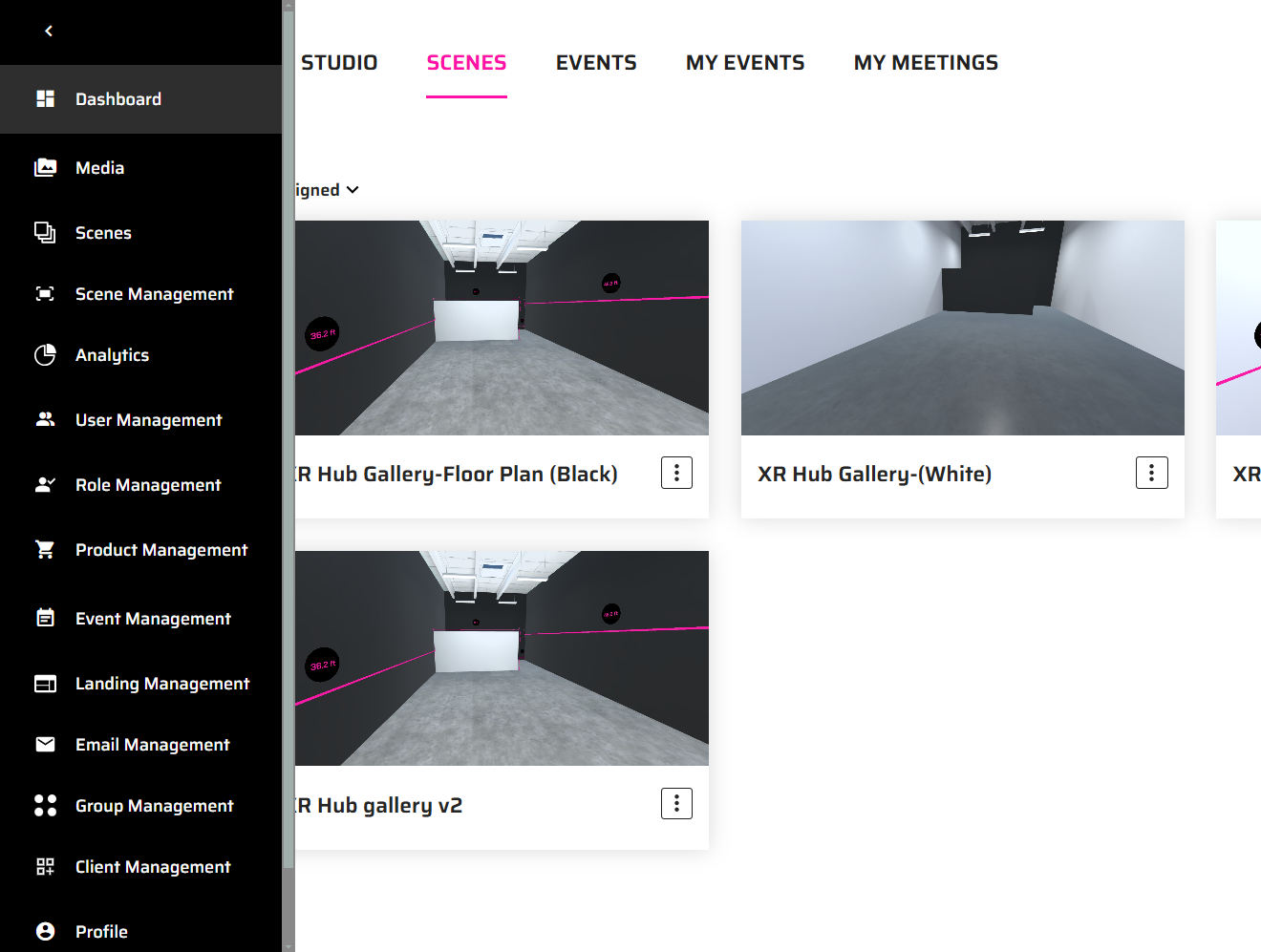The image size is (1261, 952).
Task: Switch to the EVENTS tab
Action: tap(596, 63)
